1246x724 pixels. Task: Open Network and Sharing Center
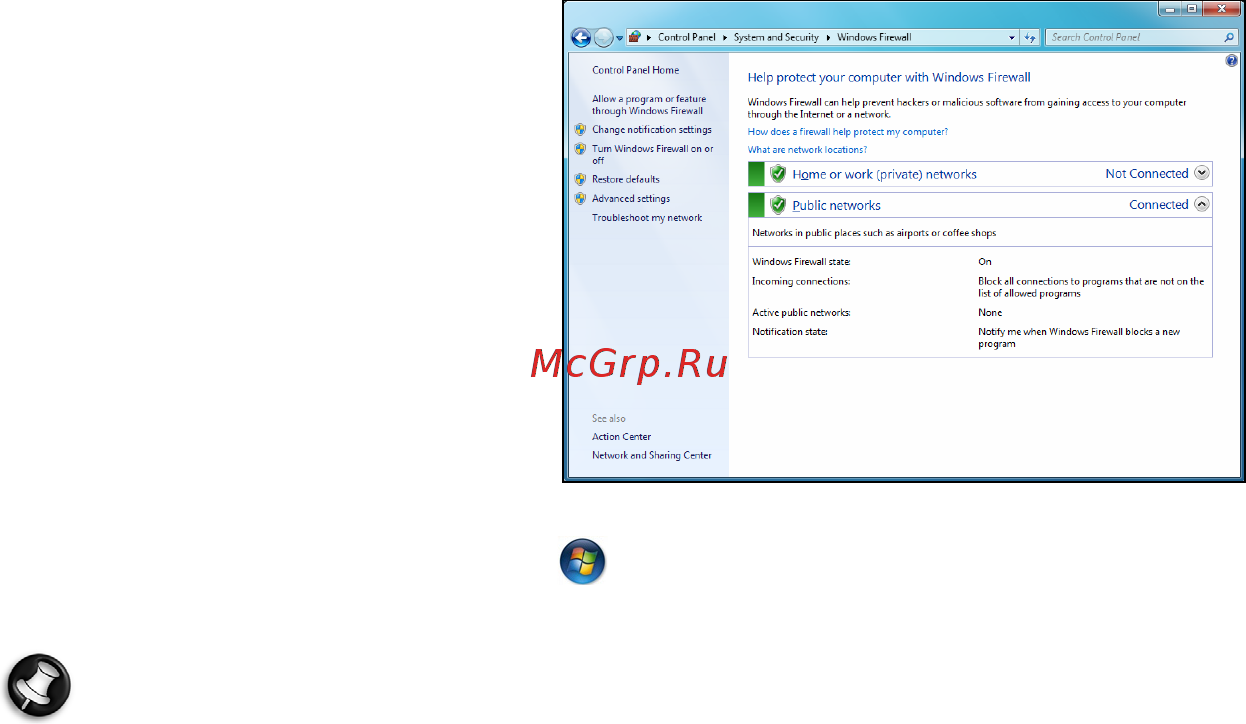[651, 455]
